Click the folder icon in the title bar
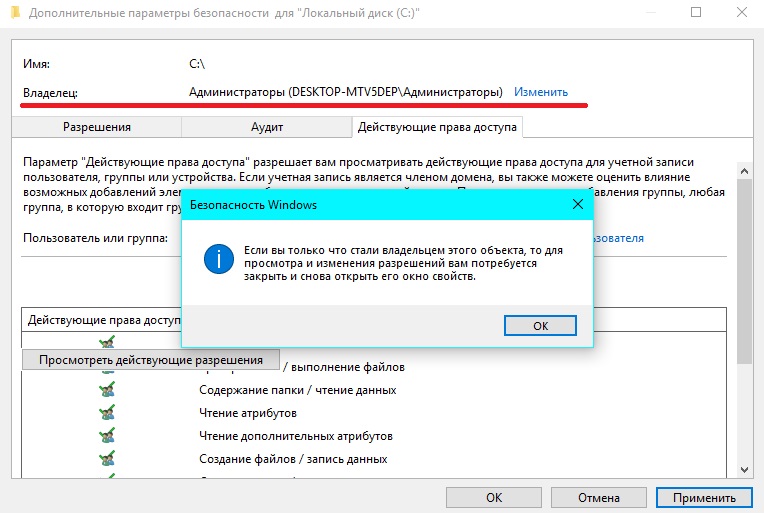Image resolution: width=764 pixels, height=513 pixels. point(15,14)
